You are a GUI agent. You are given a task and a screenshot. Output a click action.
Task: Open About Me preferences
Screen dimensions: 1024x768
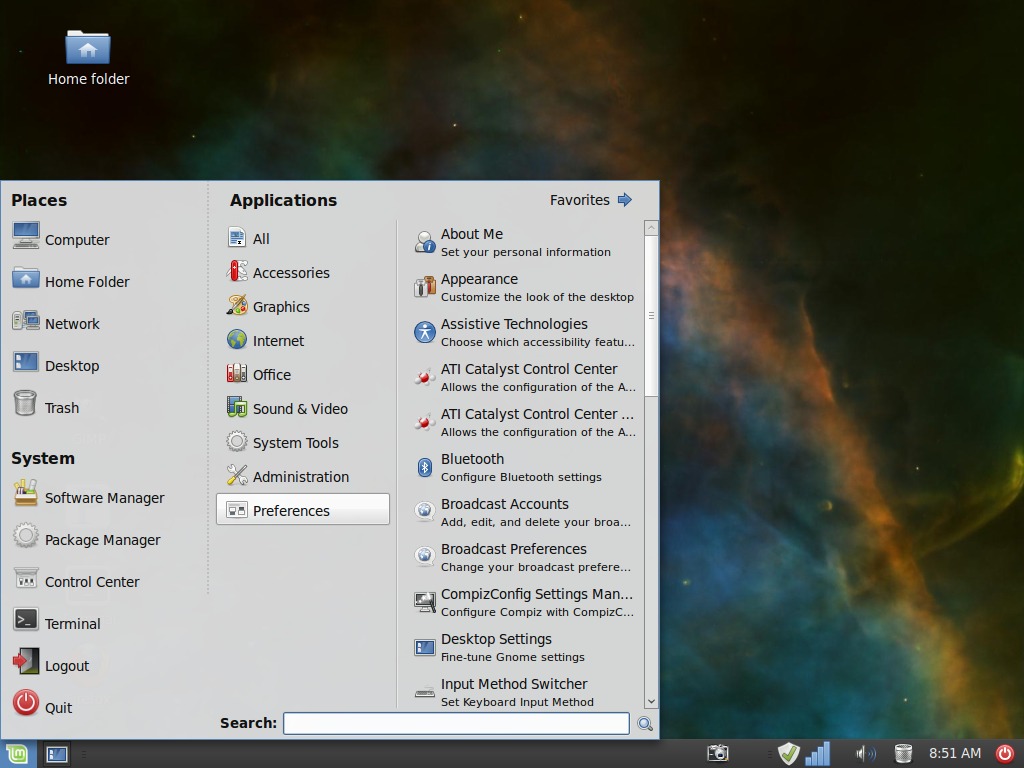pos(524,242)
